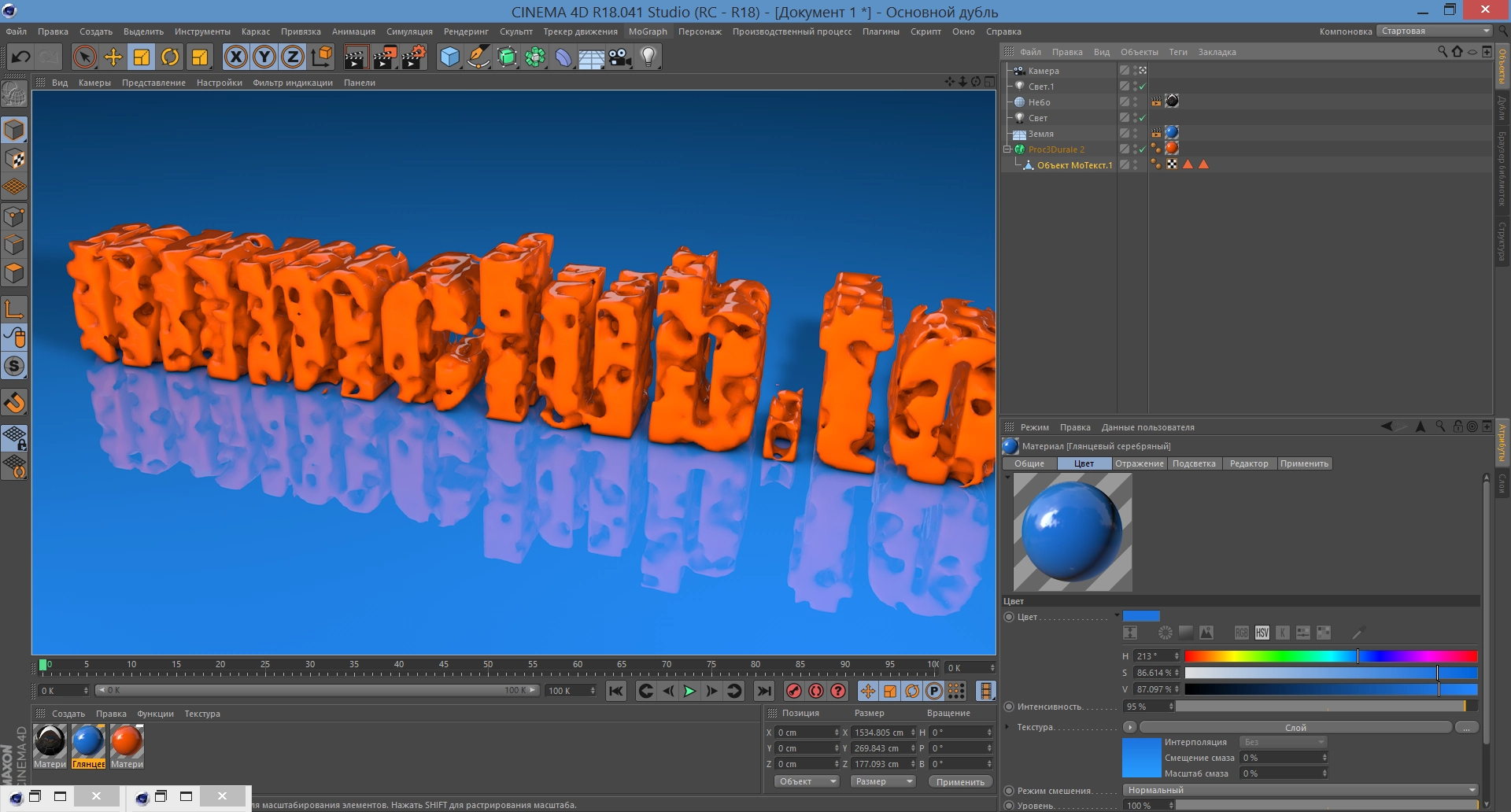Select the Земля object
This screenshot has width=1511, height=812.
[1040, 134]
